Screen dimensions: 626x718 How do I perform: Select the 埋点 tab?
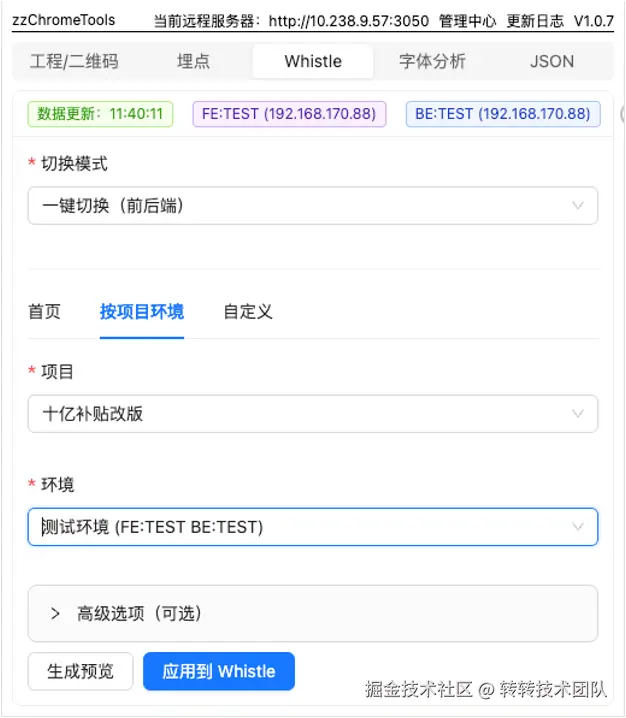(x=194, y=61)
